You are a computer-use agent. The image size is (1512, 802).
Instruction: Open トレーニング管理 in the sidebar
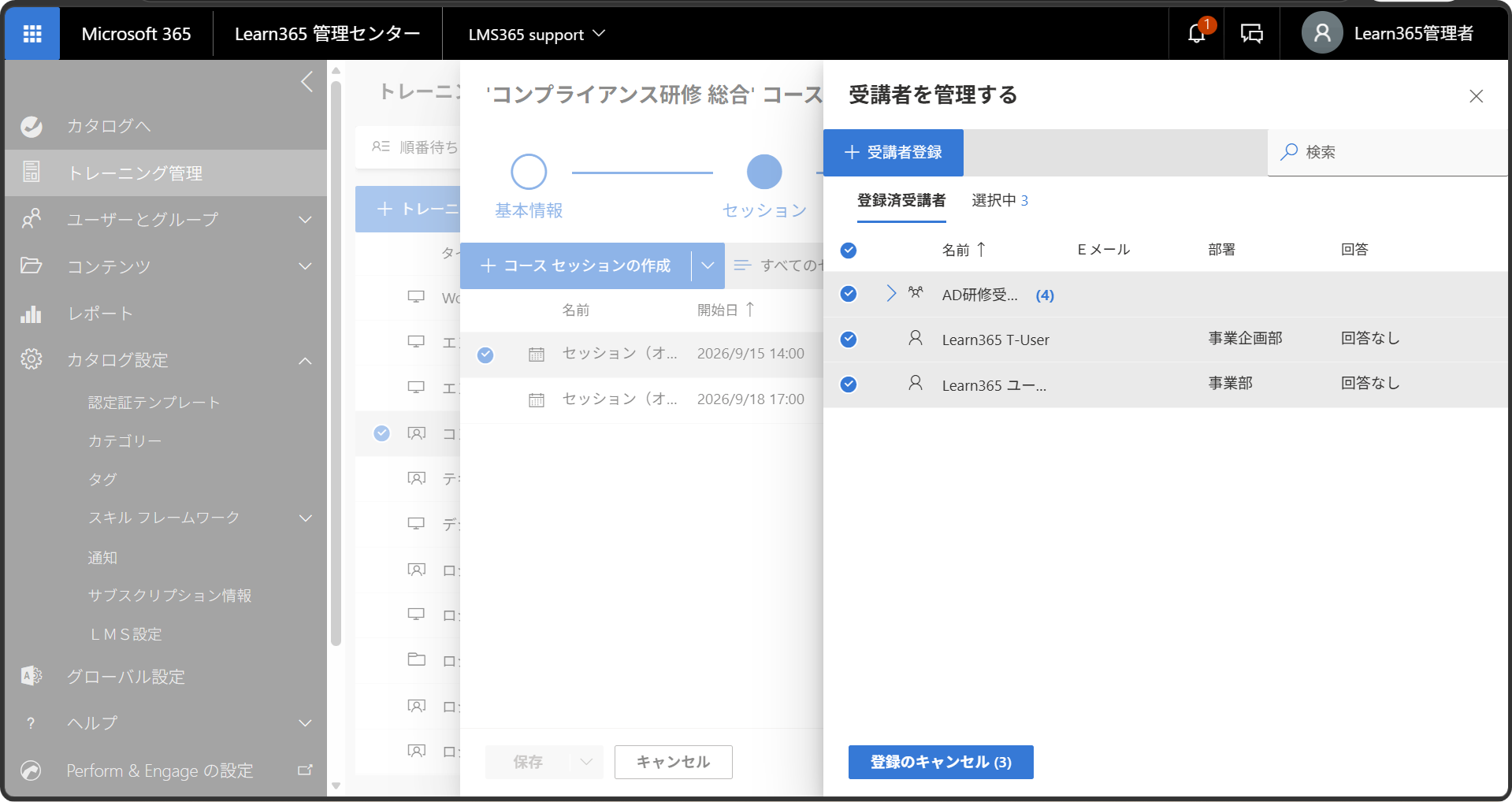(165, 173)
